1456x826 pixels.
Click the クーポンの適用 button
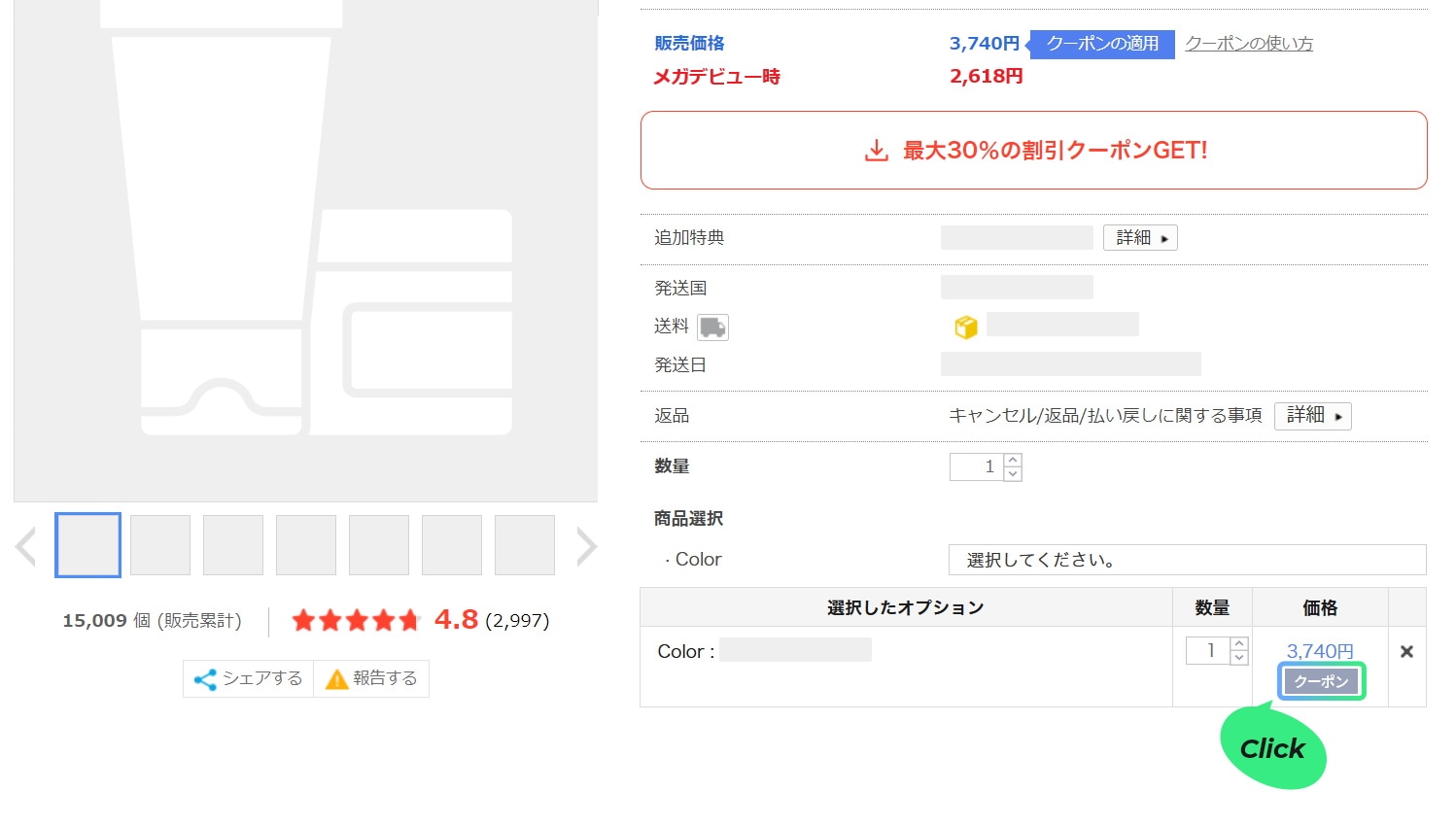(1102, 44)
